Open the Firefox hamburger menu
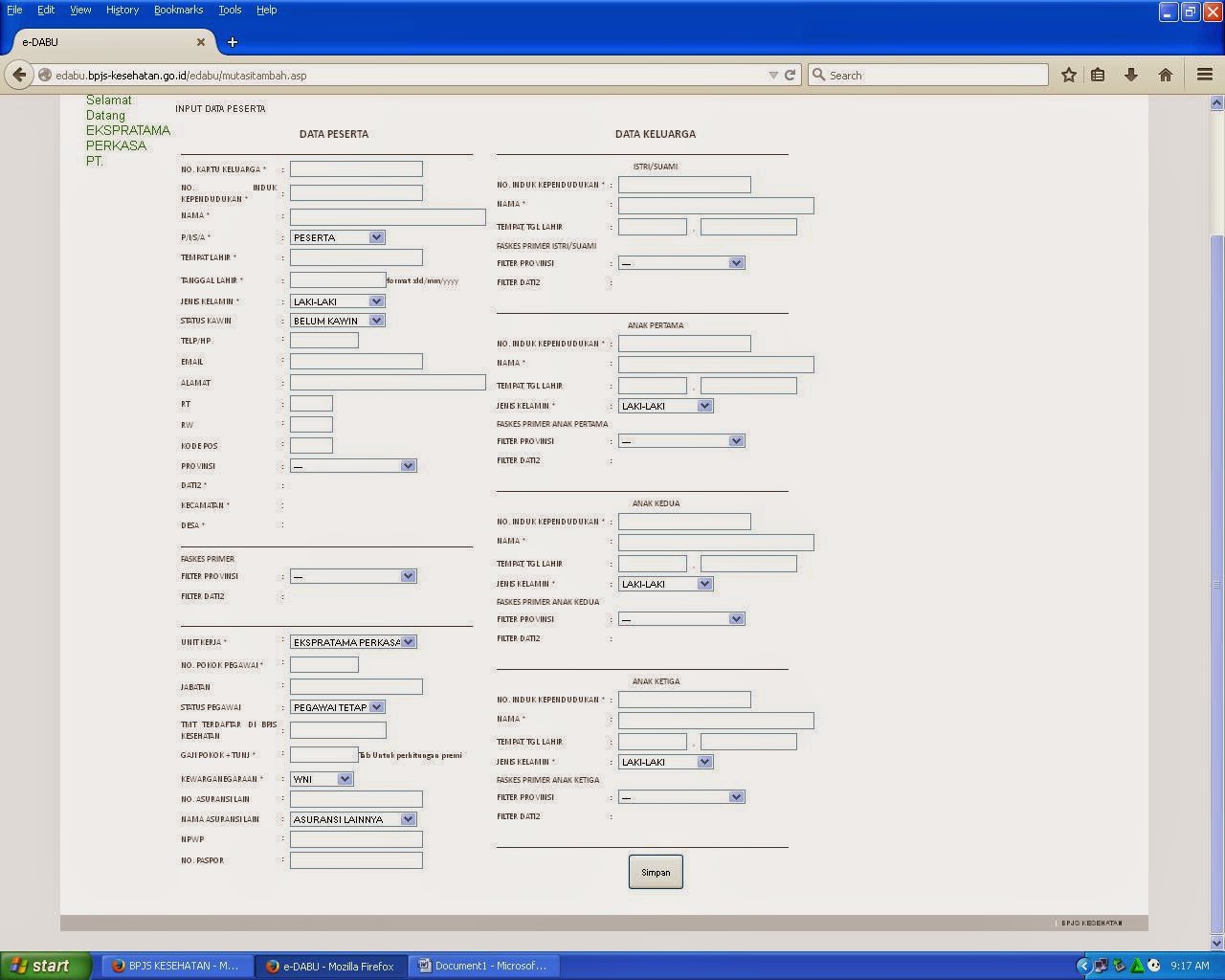Image resolution: width=1225 pixels, height=980 pixels. coord(1205,75)
